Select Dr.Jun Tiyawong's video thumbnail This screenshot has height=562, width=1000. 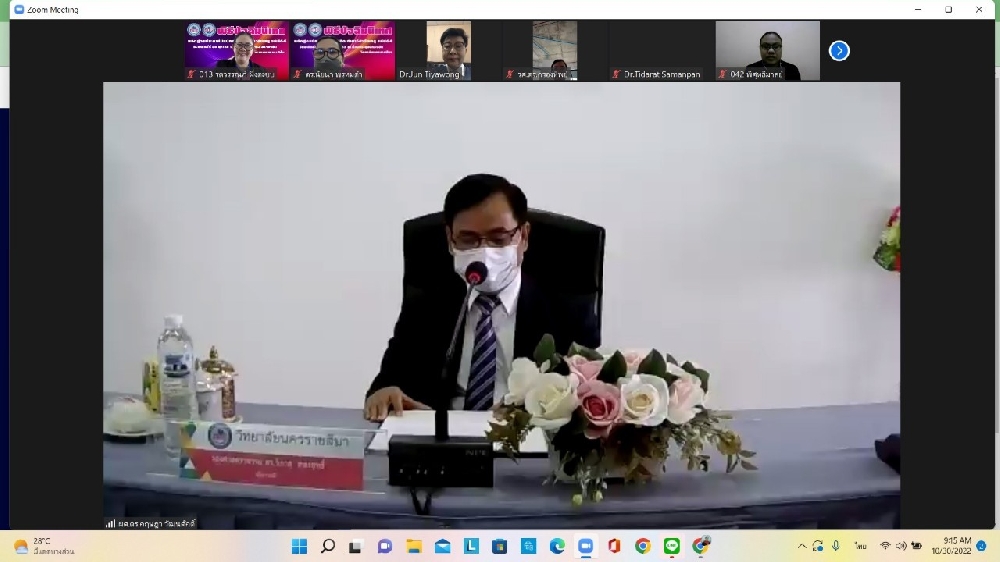(x=448, y=50)
